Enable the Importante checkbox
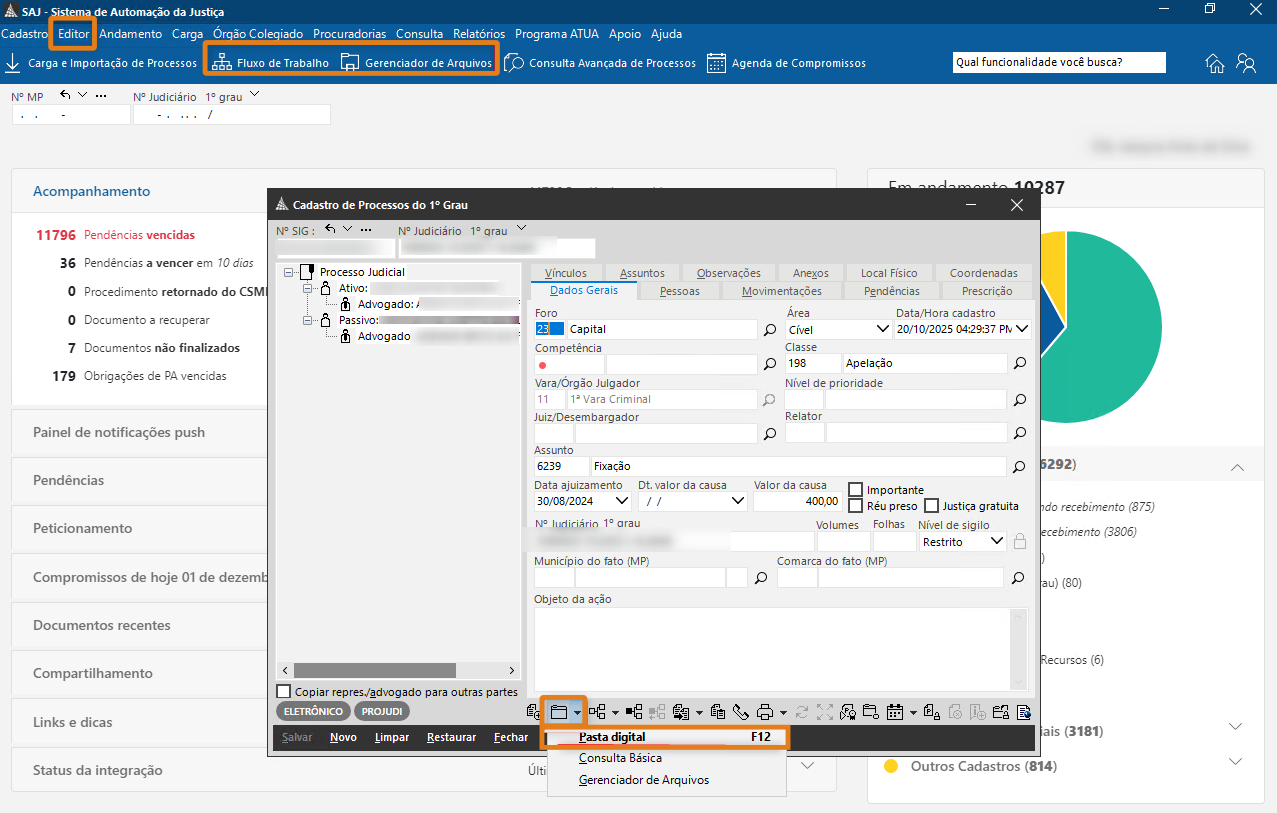This screenshot has width=1277, height=813. click(x=856, y=490)
